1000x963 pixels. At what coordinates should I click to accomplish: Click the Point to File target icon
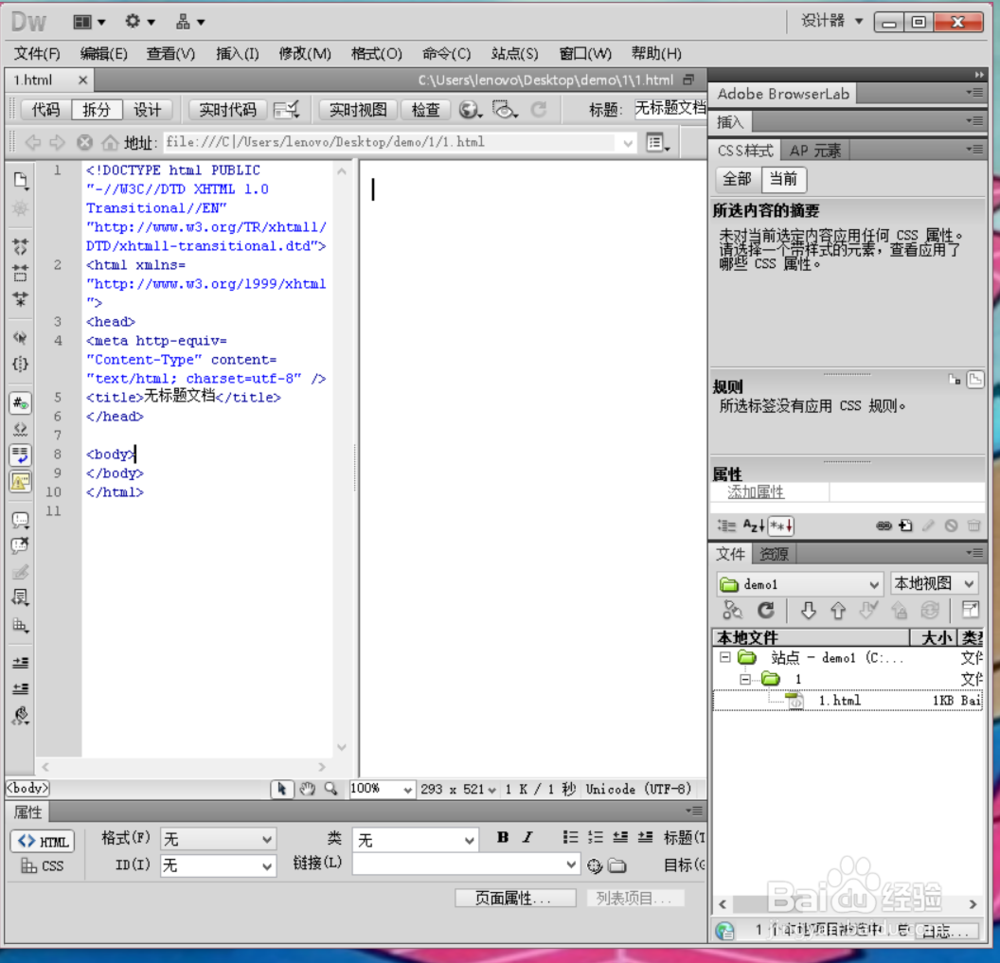594,865
